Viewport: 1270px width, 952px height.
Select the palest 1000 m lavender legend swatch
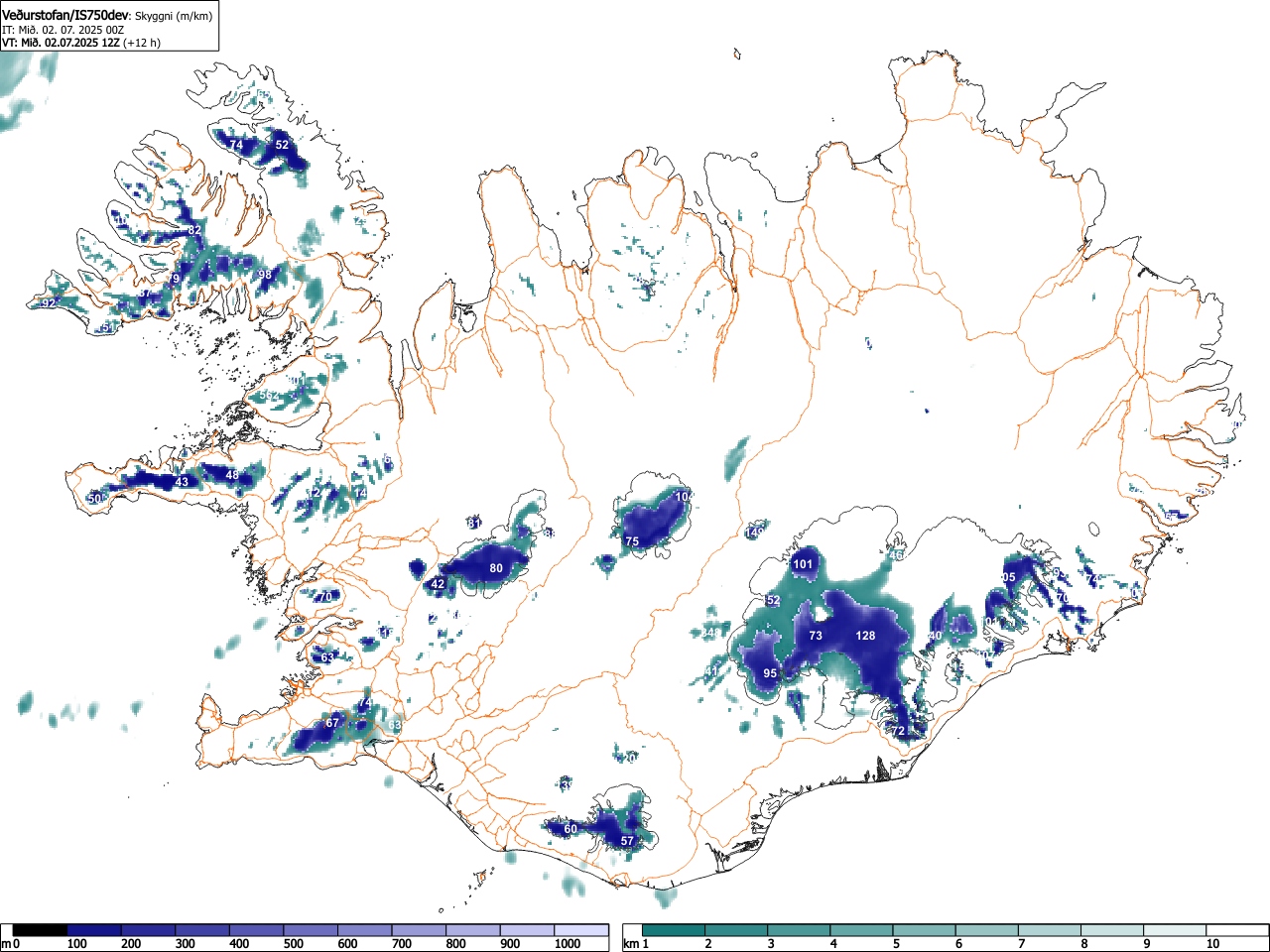pos(582,930)
